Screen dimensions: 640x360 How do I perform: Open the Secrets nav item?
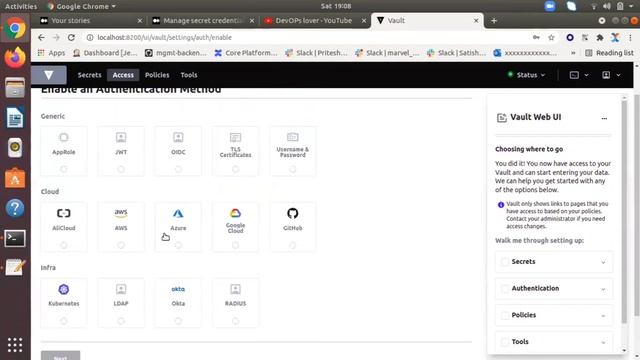click(x=89, y=75)
